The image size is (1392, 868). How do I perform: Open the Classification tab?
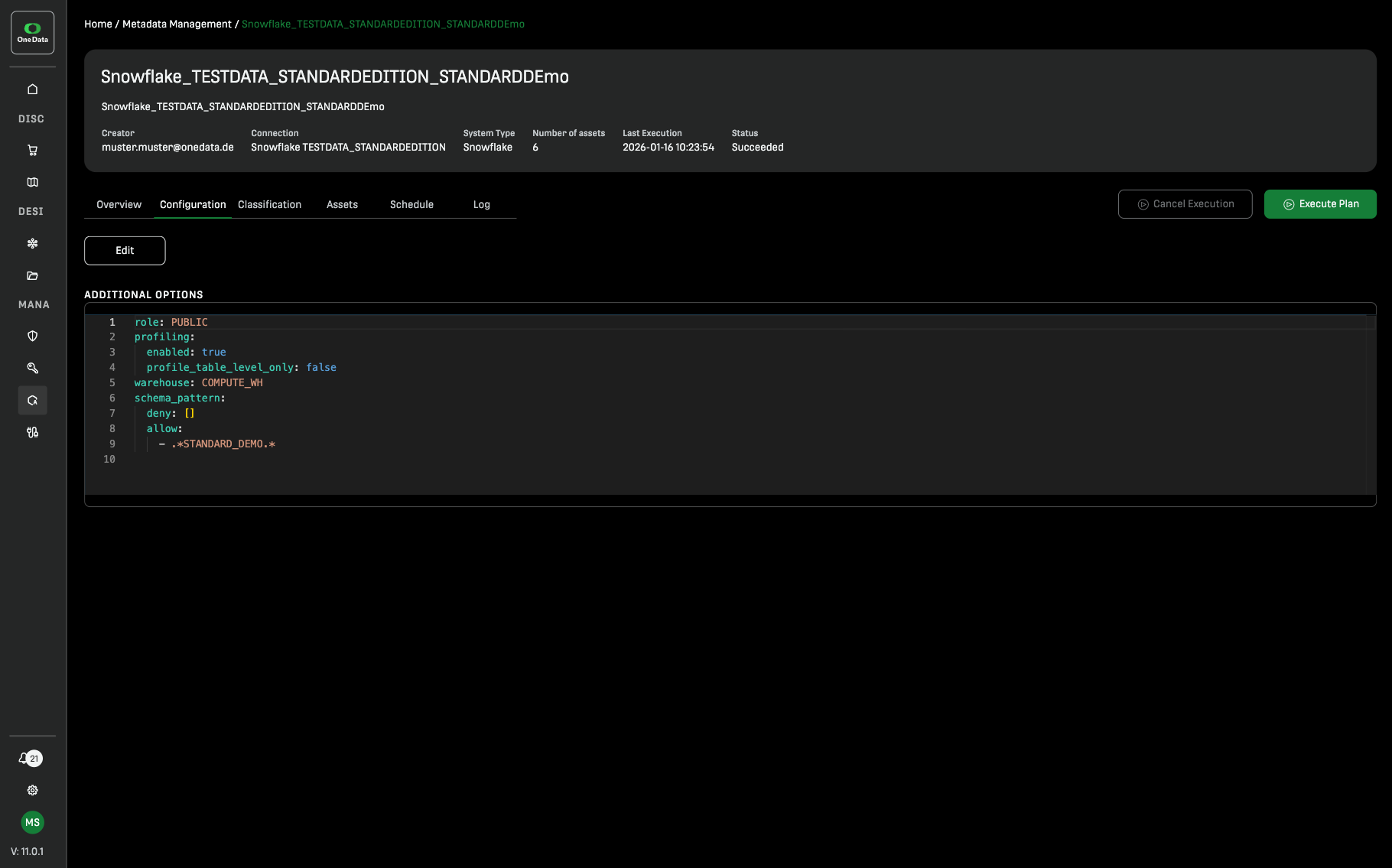269,205
